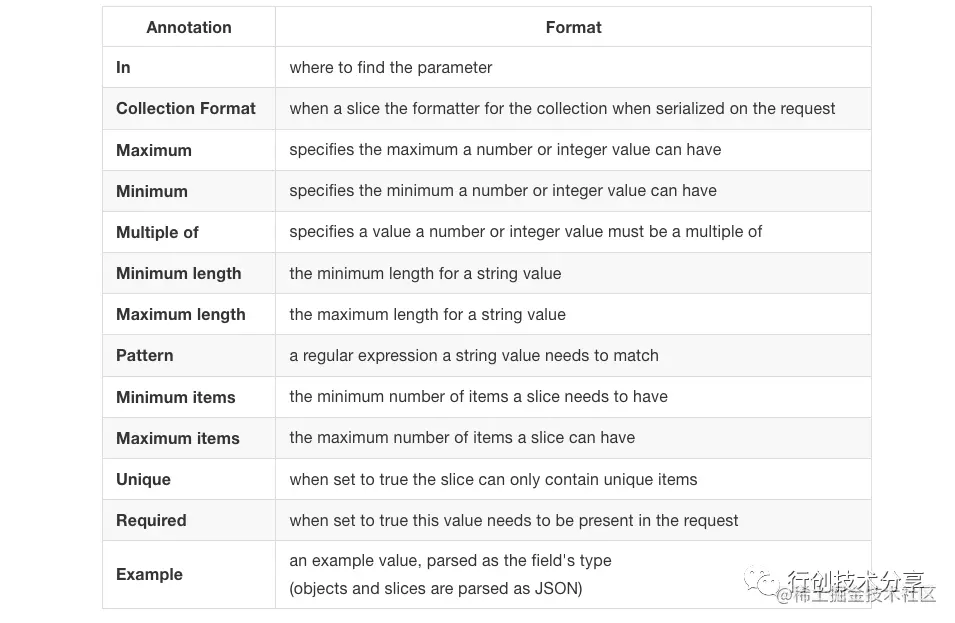Click the "Format" column header
The height and width of the screenshot is (623, 955).
tap(573, 27)
